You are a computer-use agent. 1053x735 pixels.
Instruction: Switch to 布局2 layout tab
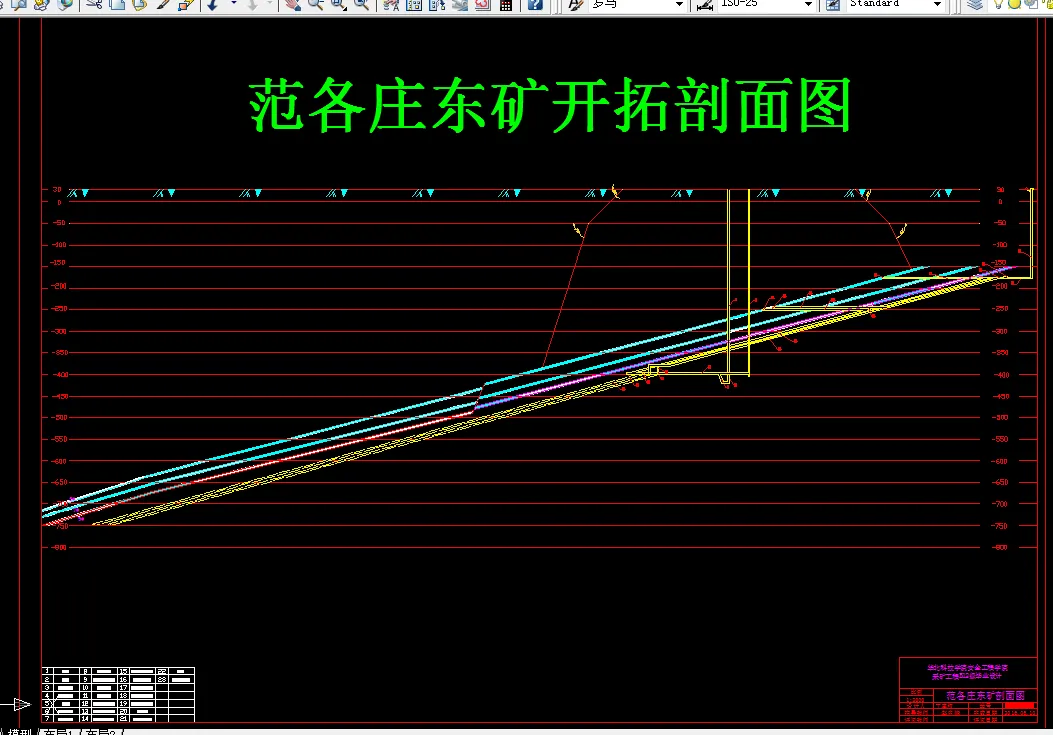point(101,732)
